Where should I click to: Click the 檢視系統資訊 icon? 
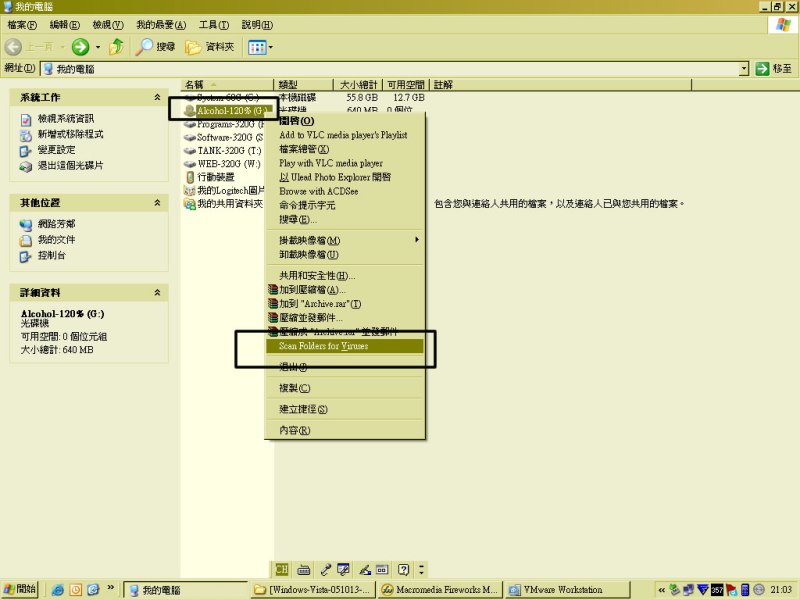[x=26, y=119]
